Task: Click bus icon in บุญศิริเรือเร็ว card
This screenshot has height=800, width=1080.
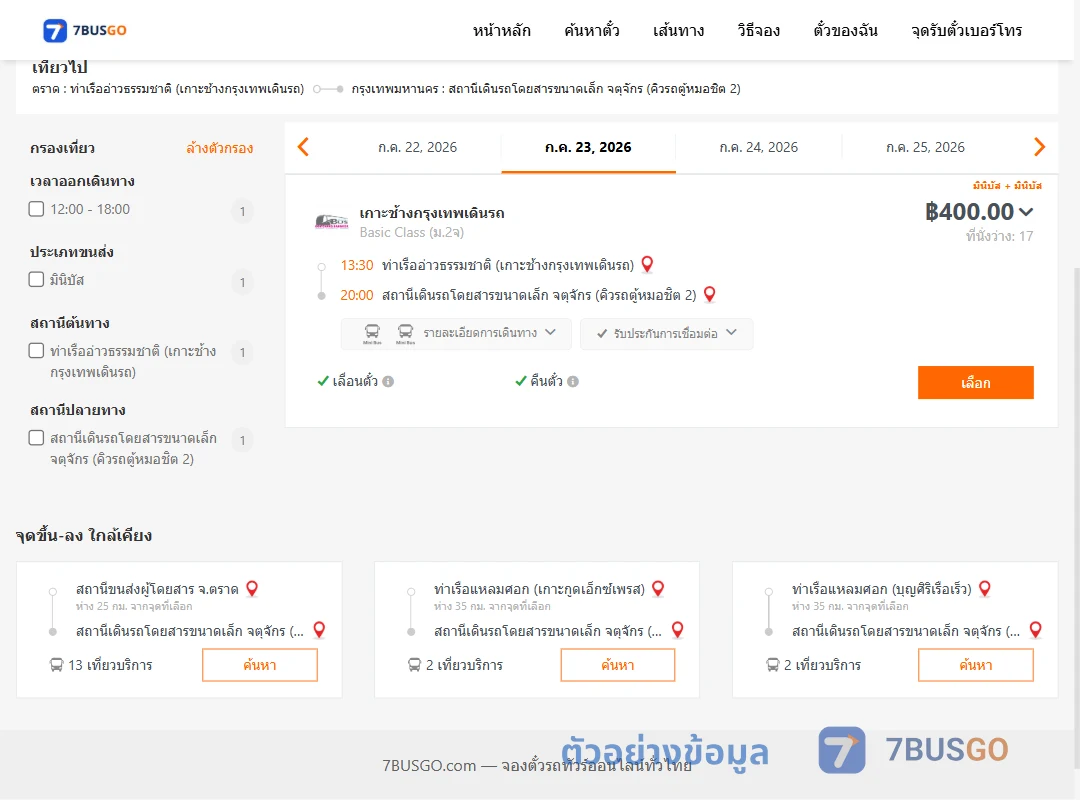Action: tap(772, 665)
